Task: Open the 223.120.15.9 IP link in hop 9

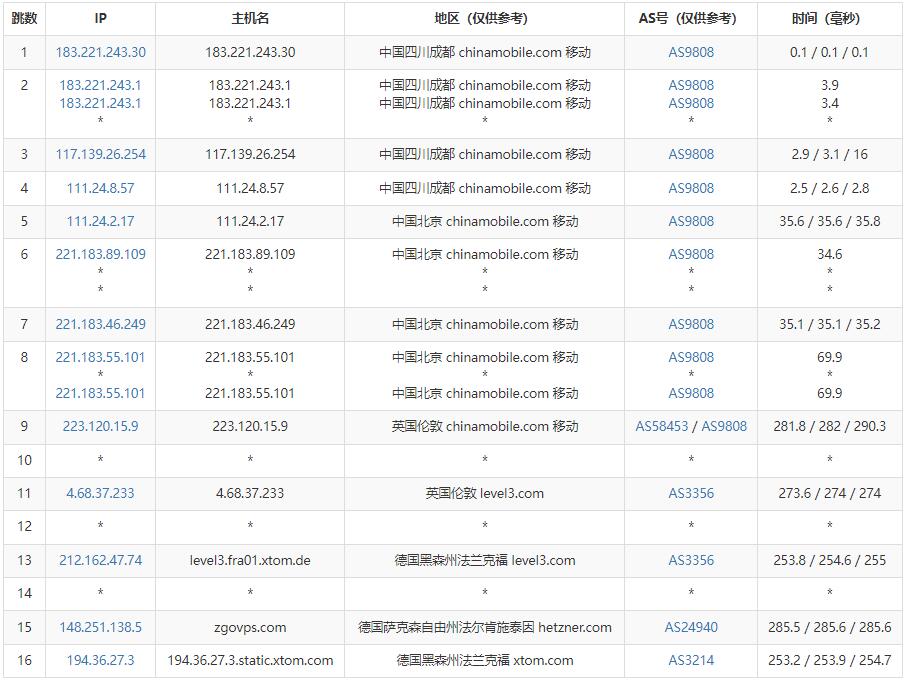Action: tap(100, 426)
